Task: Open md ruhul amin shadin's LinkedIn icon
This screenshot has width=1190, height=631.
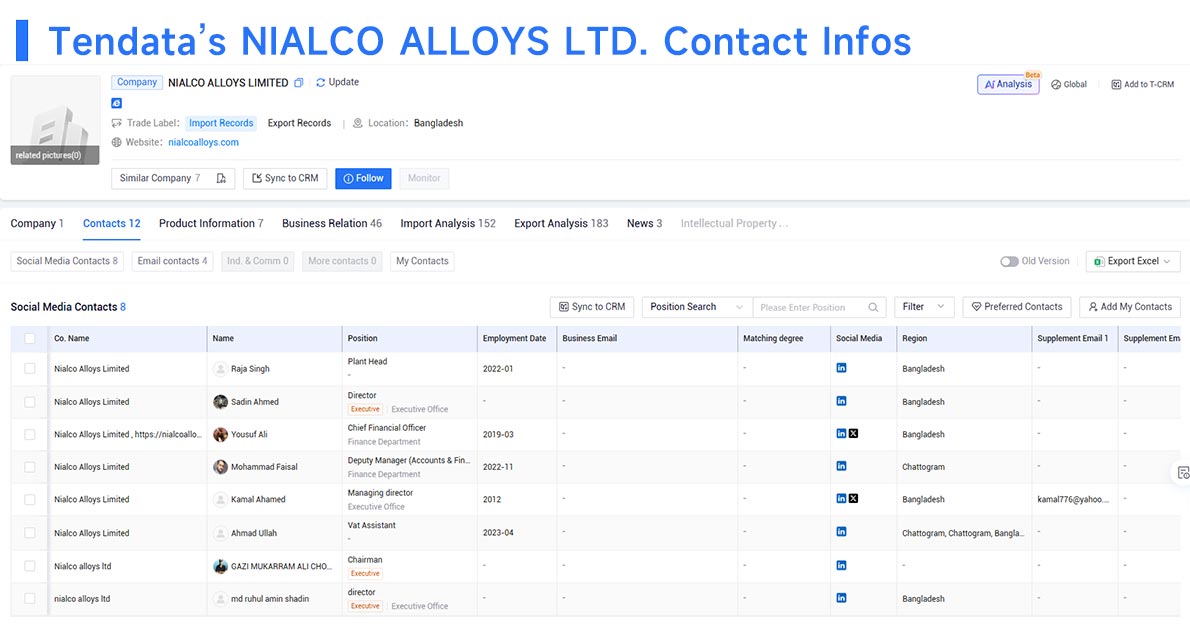Action: point(841,598)
